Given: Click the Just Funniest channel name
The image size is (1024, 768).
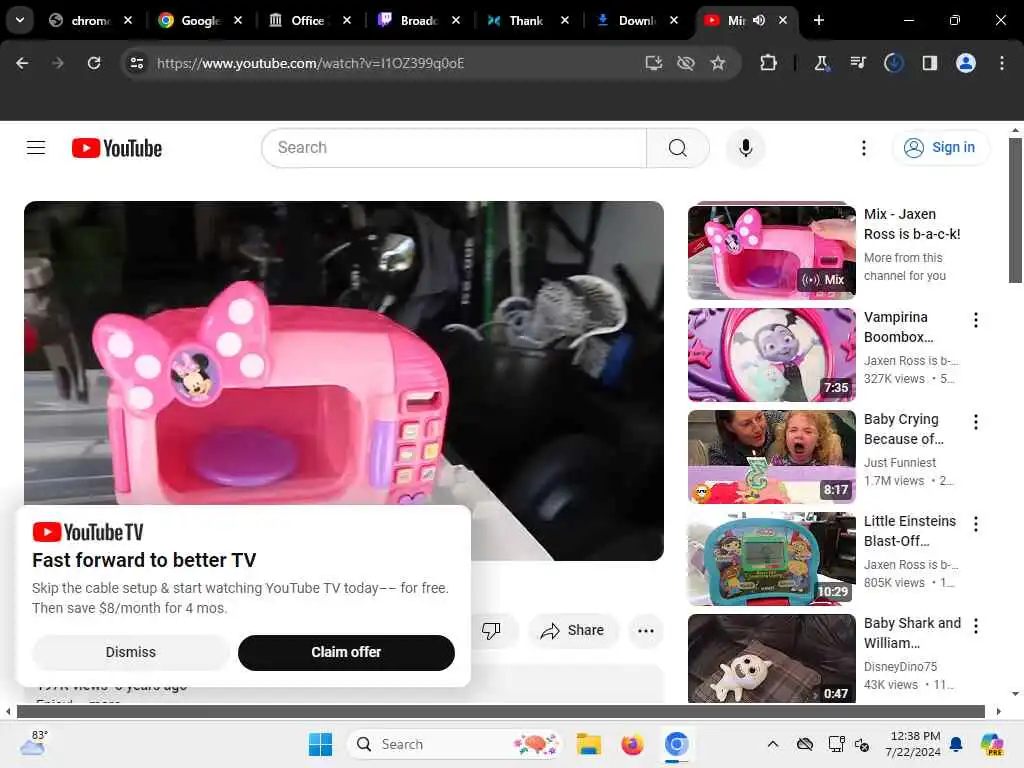Looking at the screenshot, I should coord(900,462).
